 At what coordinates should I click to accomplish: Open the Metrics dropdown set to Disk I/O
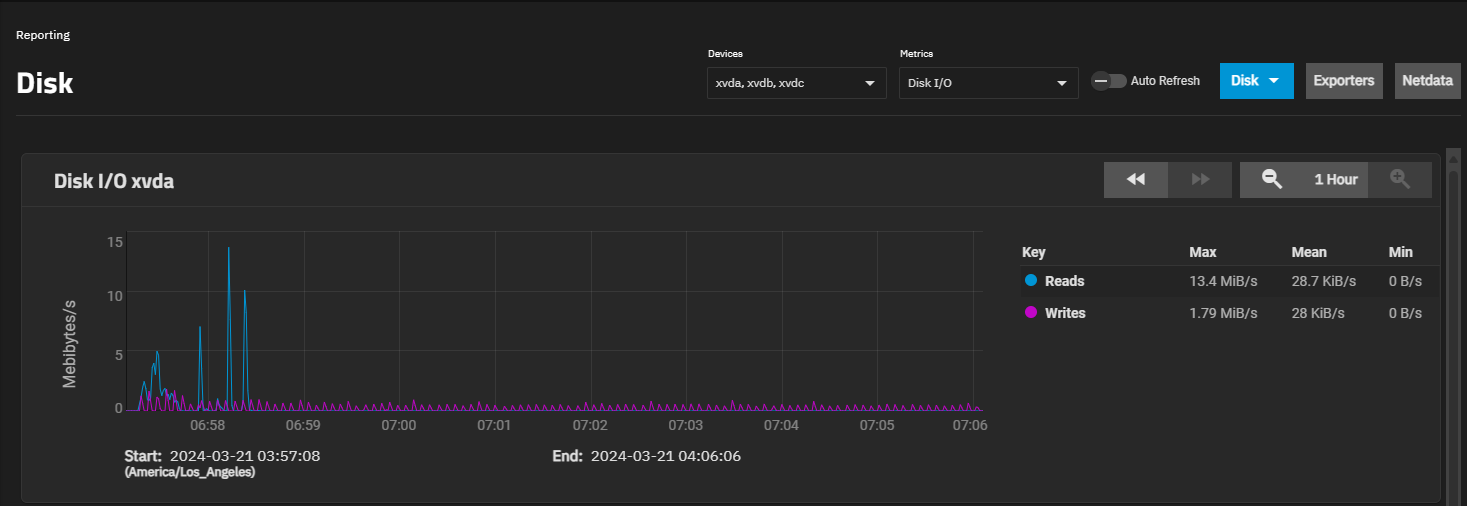point(988,83)
